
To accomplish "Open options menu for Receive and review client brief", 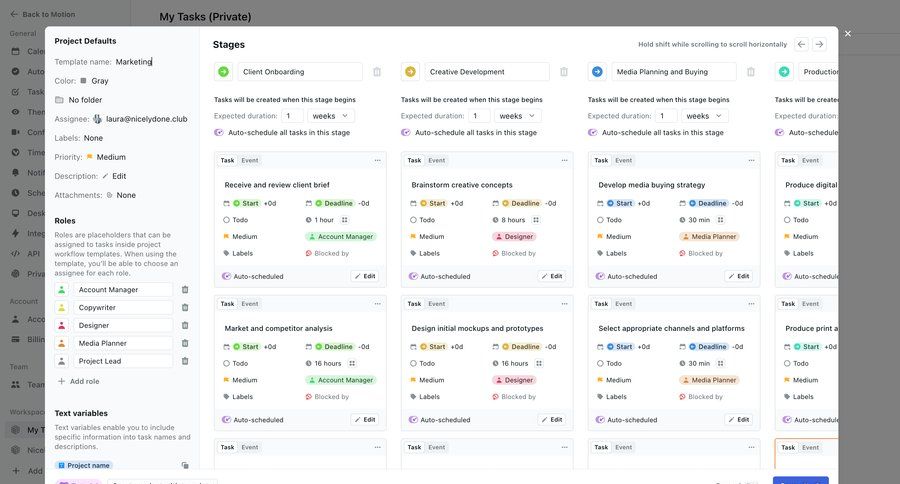I will [378, 160].
